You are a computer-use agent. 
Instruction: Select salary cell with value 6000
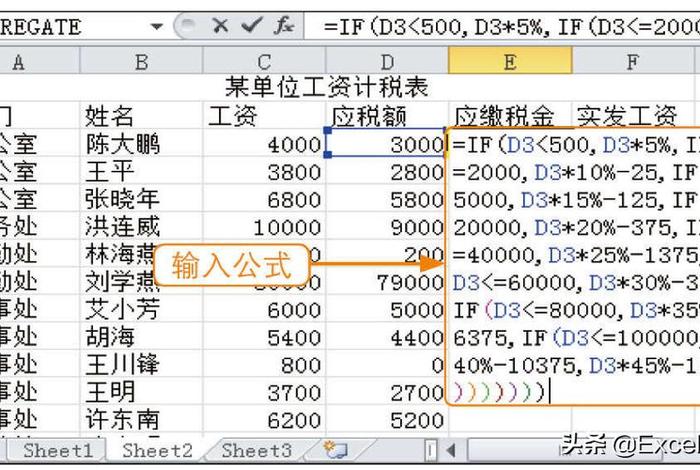coord(264,310)
